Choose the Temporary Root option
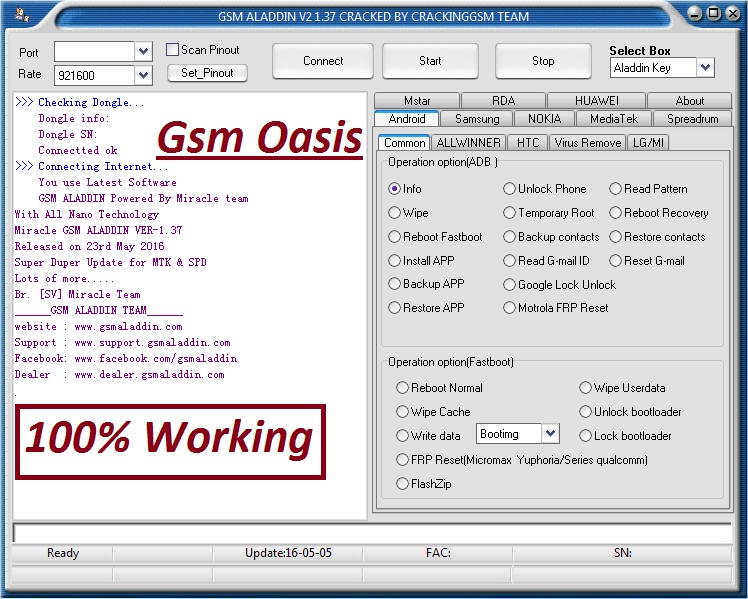748x599 pixels. coord(509,213)
